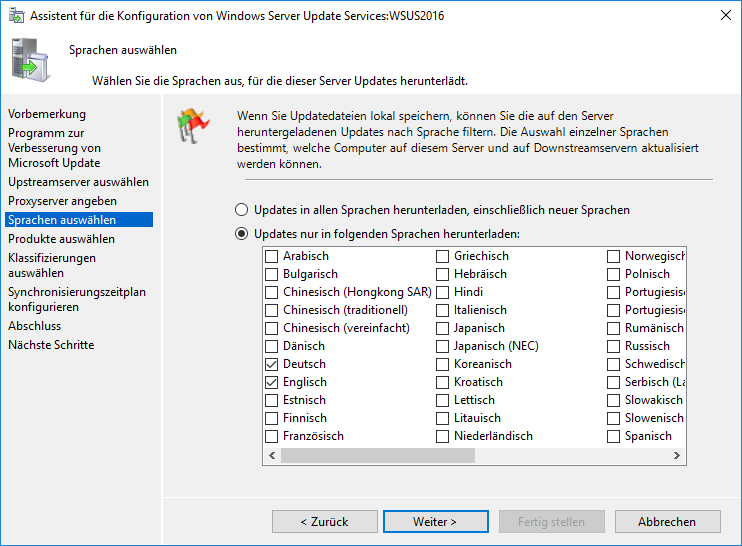Go to the Nächste Schritte step
Viewport: 742px width, 546px height.
[x=51, y=345]
